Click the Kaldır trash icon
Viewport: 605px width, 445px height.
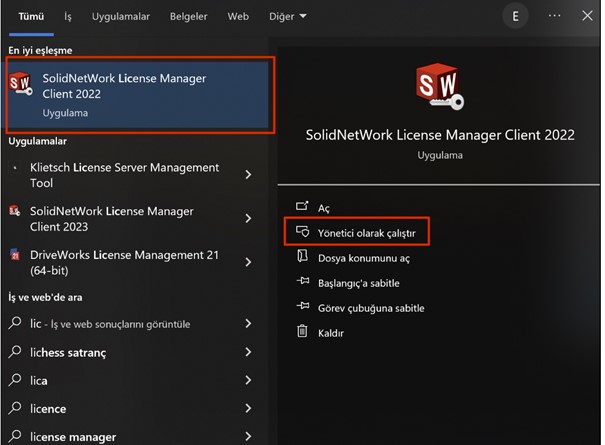[x=301, y=332]
